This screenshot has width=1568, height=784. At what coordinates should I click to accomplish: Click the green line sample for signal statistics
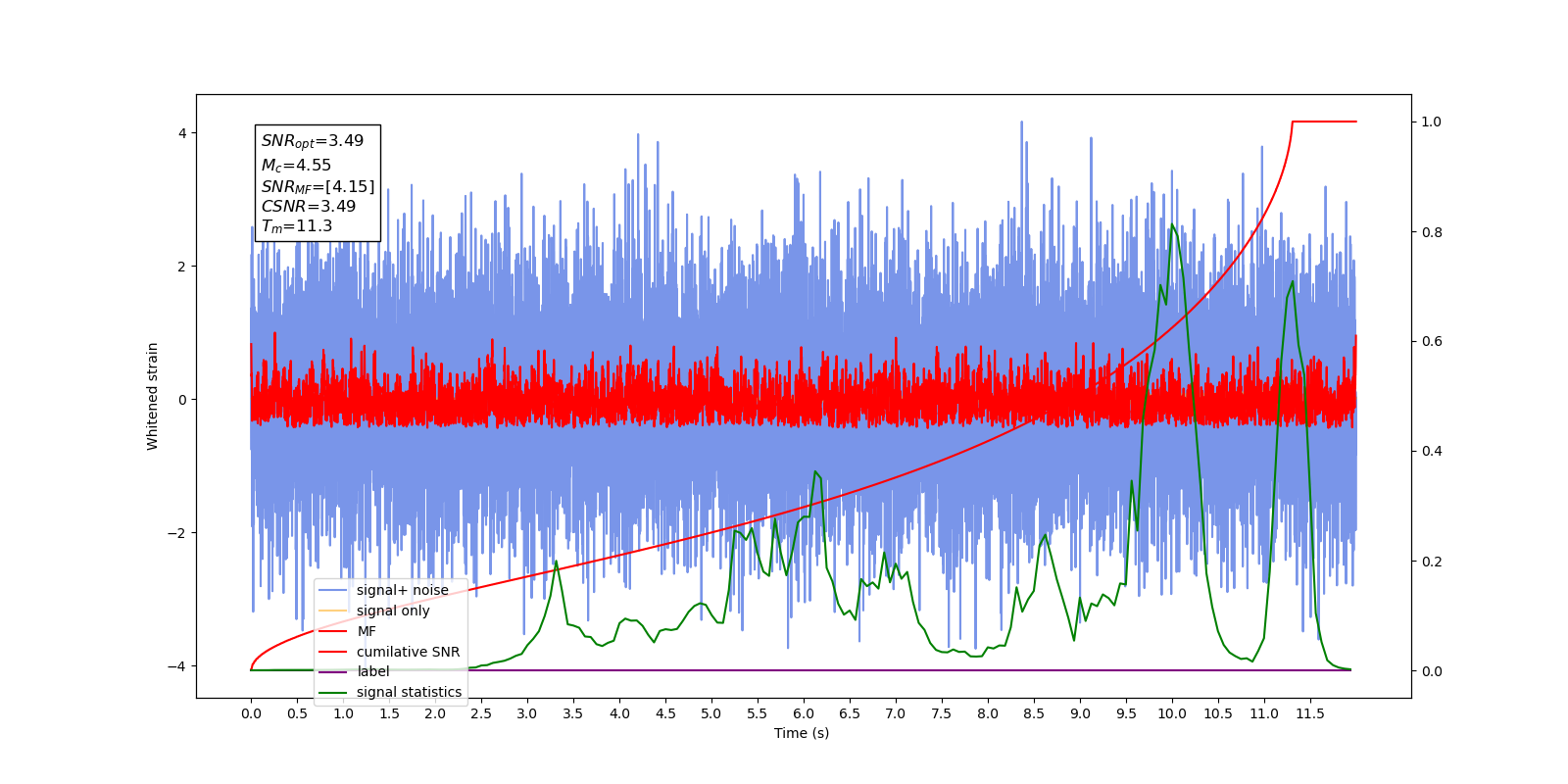tap(333, 692)
